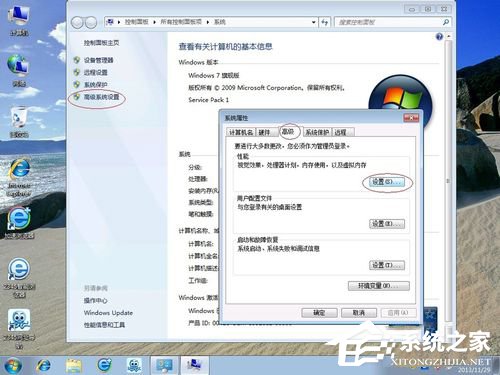
Task: Click the All Control Panel Items breadcrumb
Action: 181,22
